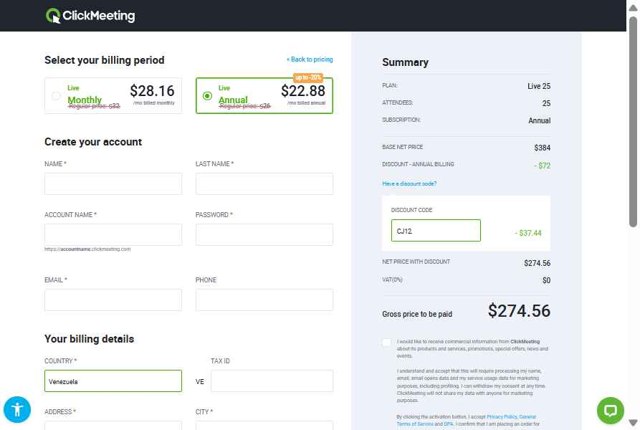
Task: Click the Gross price $274.56 amount
Action: point(519,311)
